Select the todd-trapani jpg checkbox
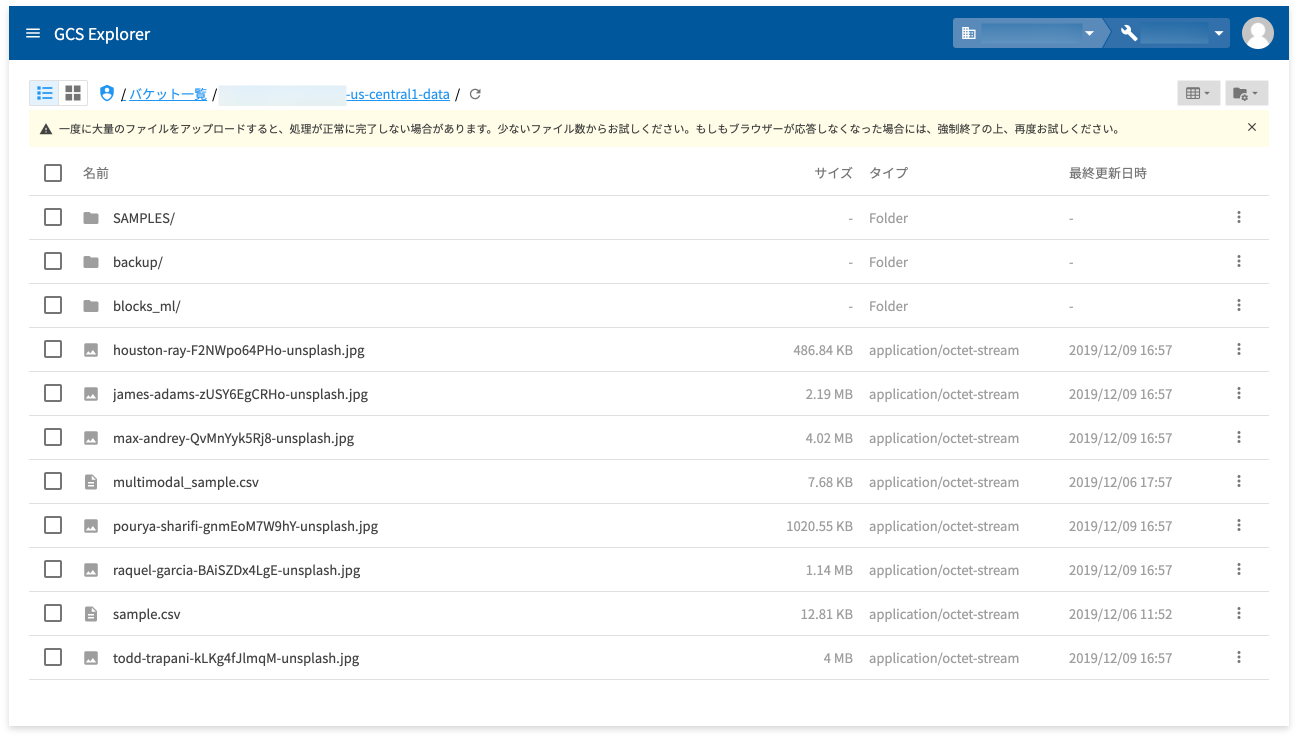The image size is (1298, 738). [53, 657]
